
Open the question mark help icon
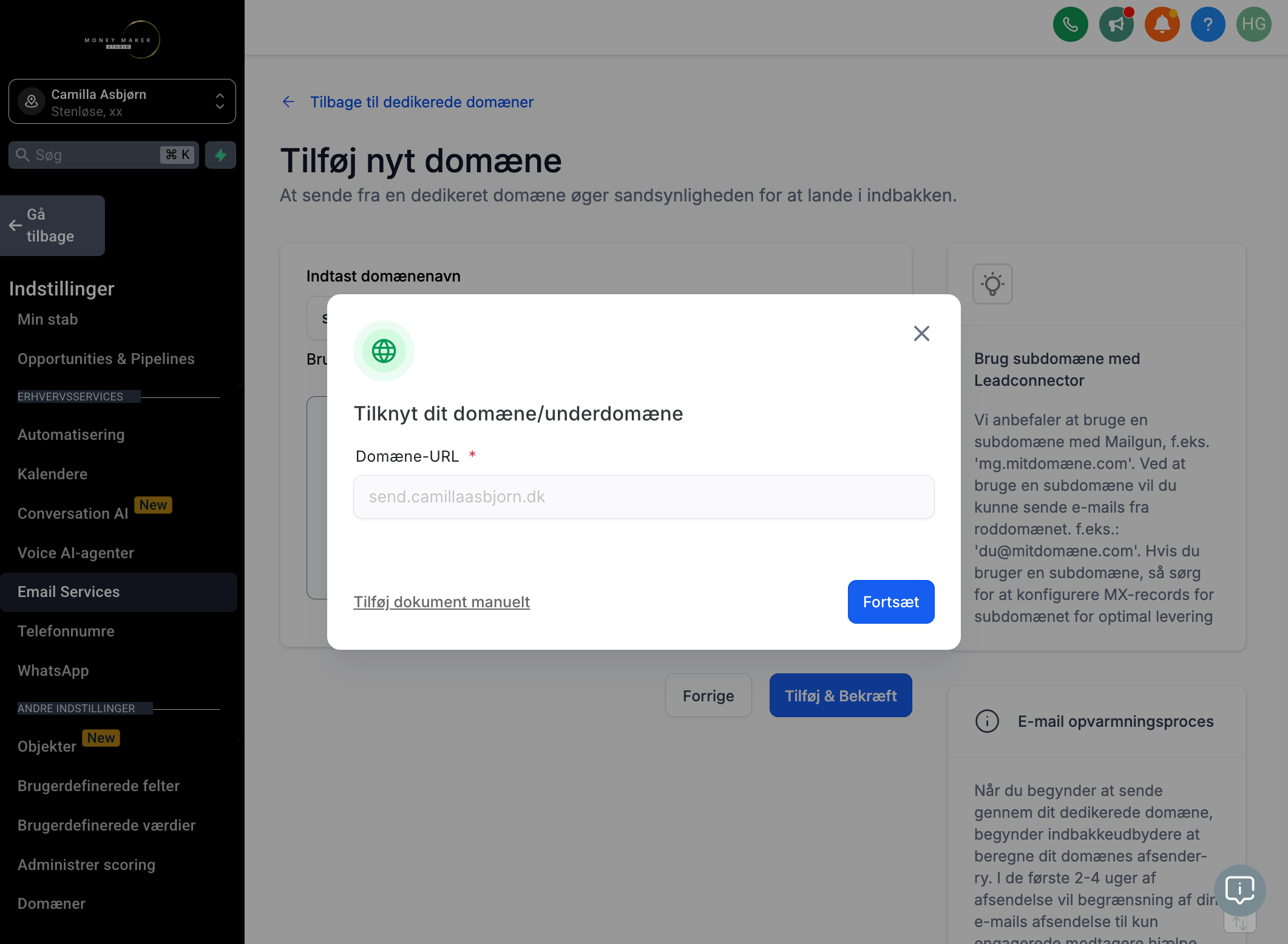tap(1208, 24)
